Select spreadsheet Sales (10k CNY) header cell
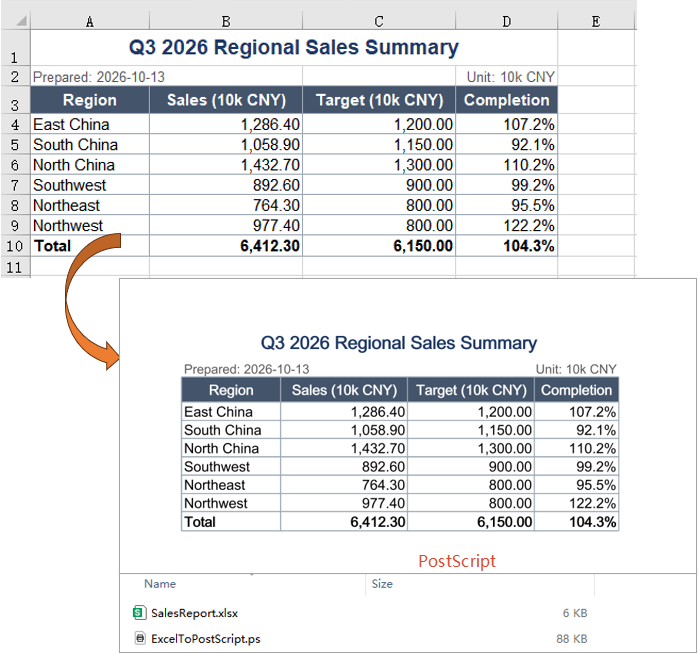The width and height of the screenshot is (699, 653). pyautogui.click(x=226, y=100)
